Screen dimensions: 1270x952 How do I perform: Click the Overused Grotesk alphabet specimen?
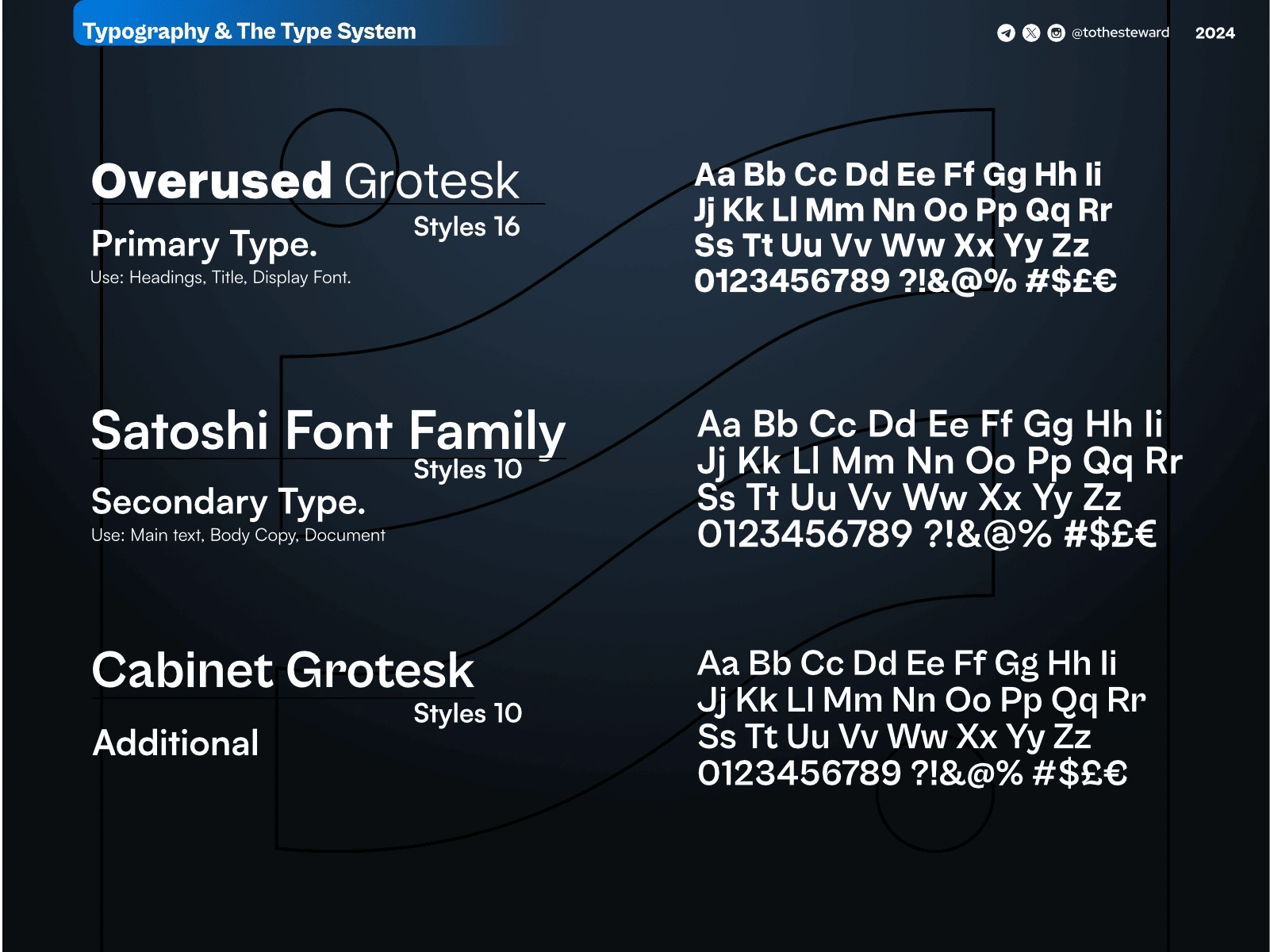[x=904, y=228]
